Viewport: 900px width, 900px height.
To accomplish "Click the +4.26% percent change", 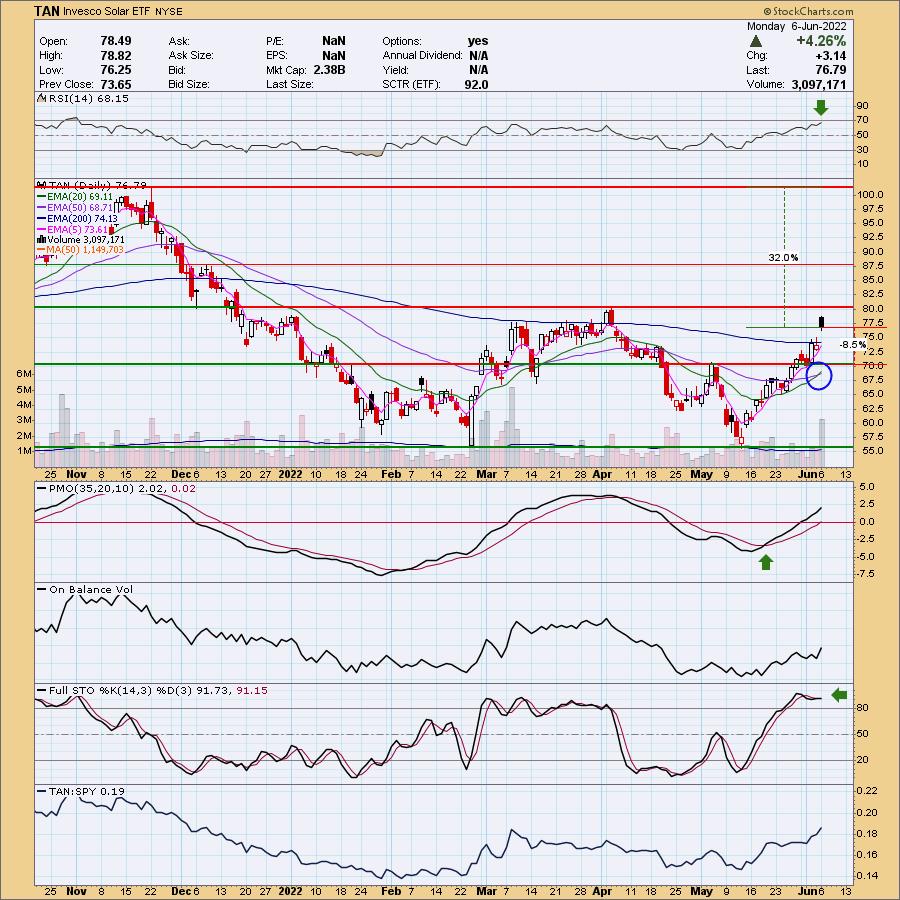I will tap(821, 41).
